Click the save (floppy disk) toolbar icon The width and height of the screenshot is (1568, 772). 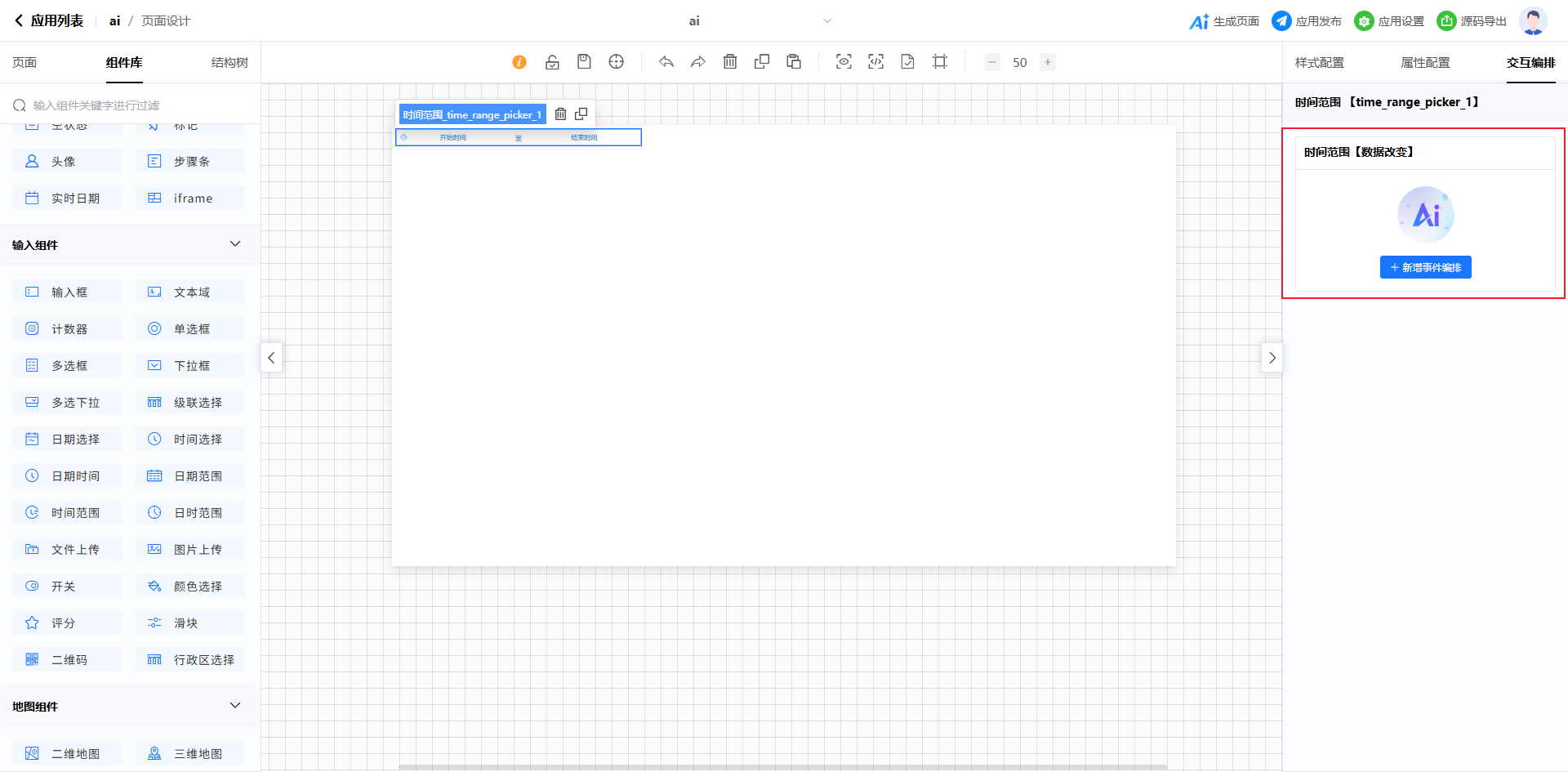click(584, 62)
